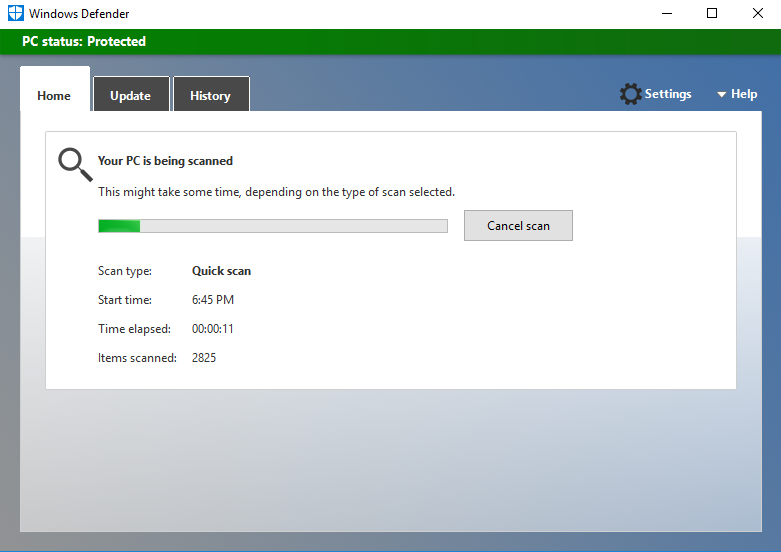Click the 6:45 PM start time value
Image resolution: width=781 pixels, height=552 pixels.
[x=212, y=300]
